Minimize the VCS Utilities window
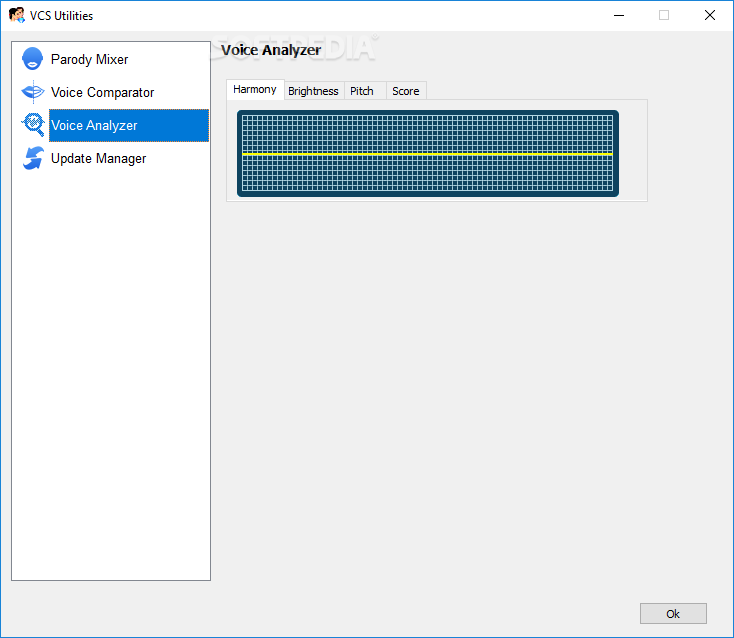Image resolution: width=734 pixels, height=638 pixels. point(619,15)
